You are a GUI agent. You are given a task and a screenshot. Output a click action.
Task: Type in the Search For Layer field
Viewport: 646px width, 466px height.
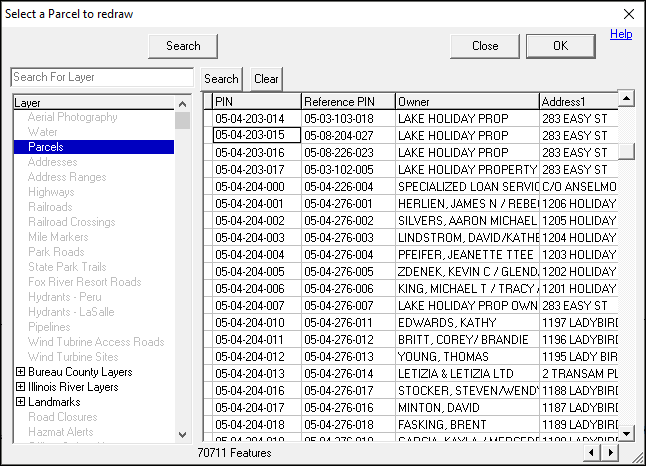point(101,77)
